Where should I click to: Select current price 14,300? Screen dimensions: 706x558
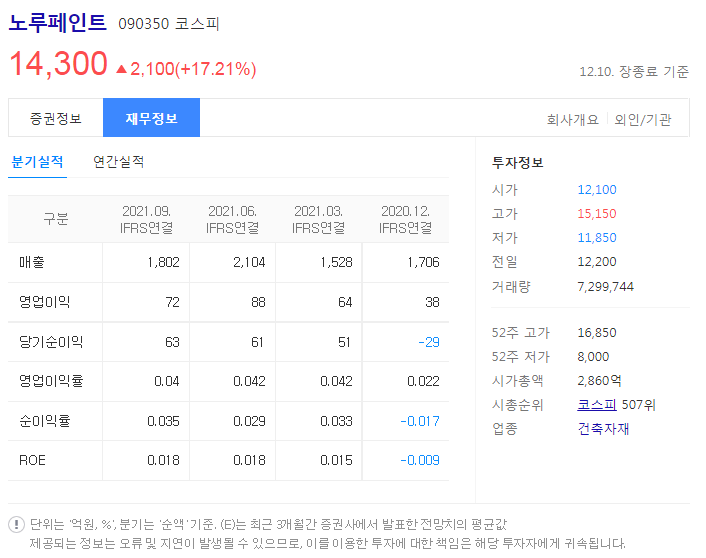tap(58, 64)
